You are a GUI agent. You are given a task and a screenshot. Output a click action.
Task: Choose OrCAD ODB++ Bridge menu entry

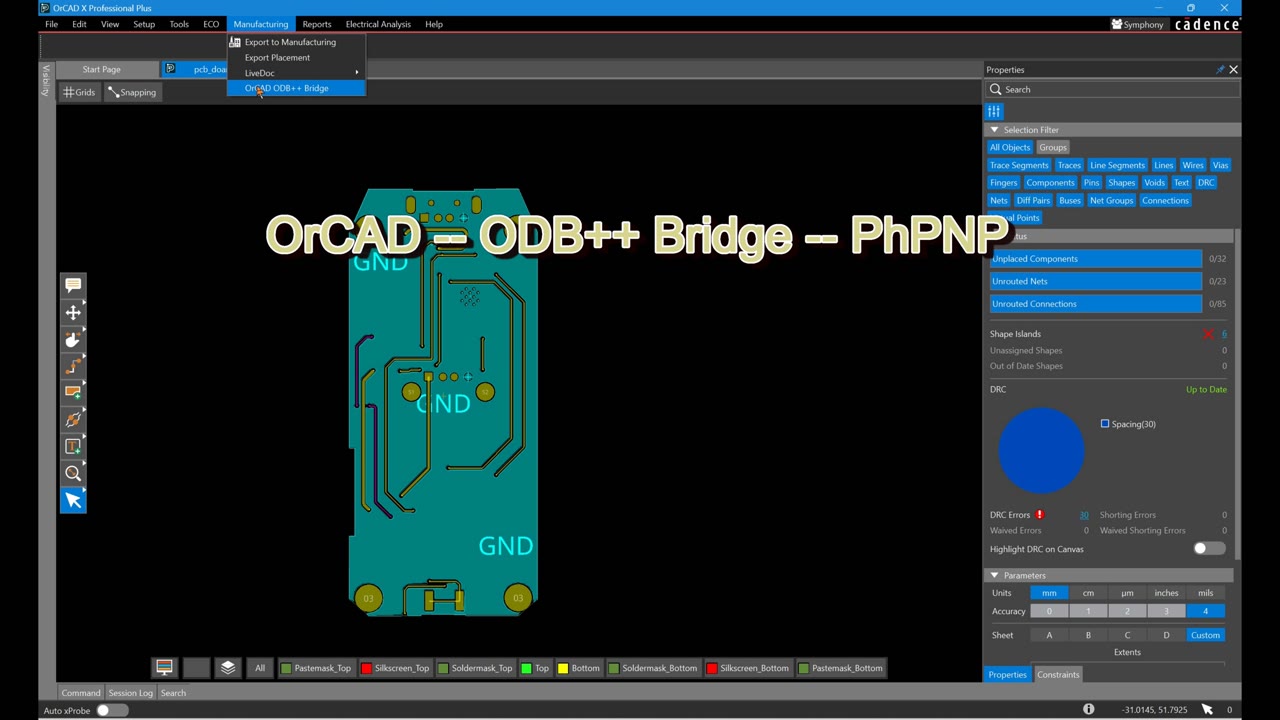[x=296, y=88]
